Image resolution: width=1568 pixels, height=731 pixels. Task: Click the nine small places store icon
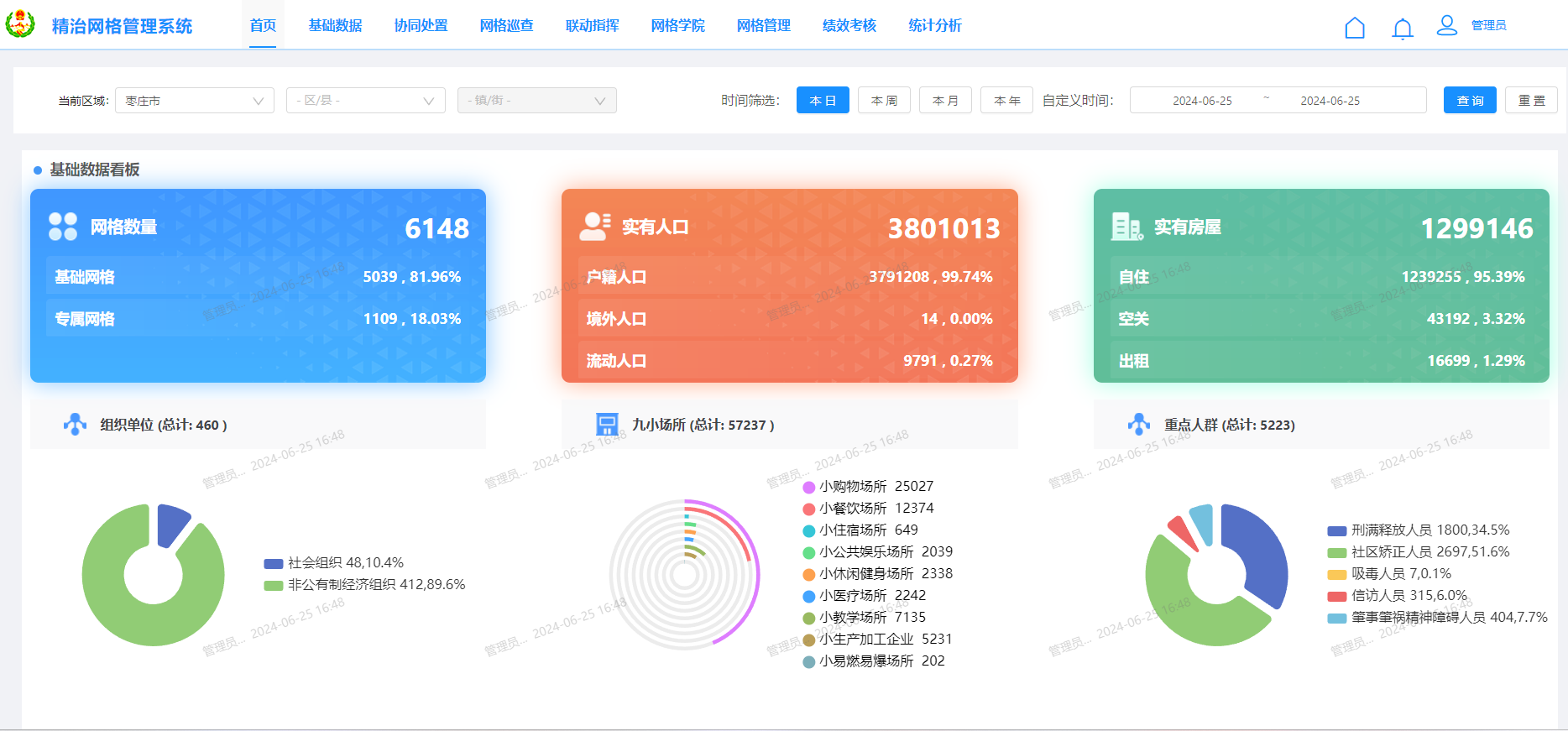coord(606,425)
